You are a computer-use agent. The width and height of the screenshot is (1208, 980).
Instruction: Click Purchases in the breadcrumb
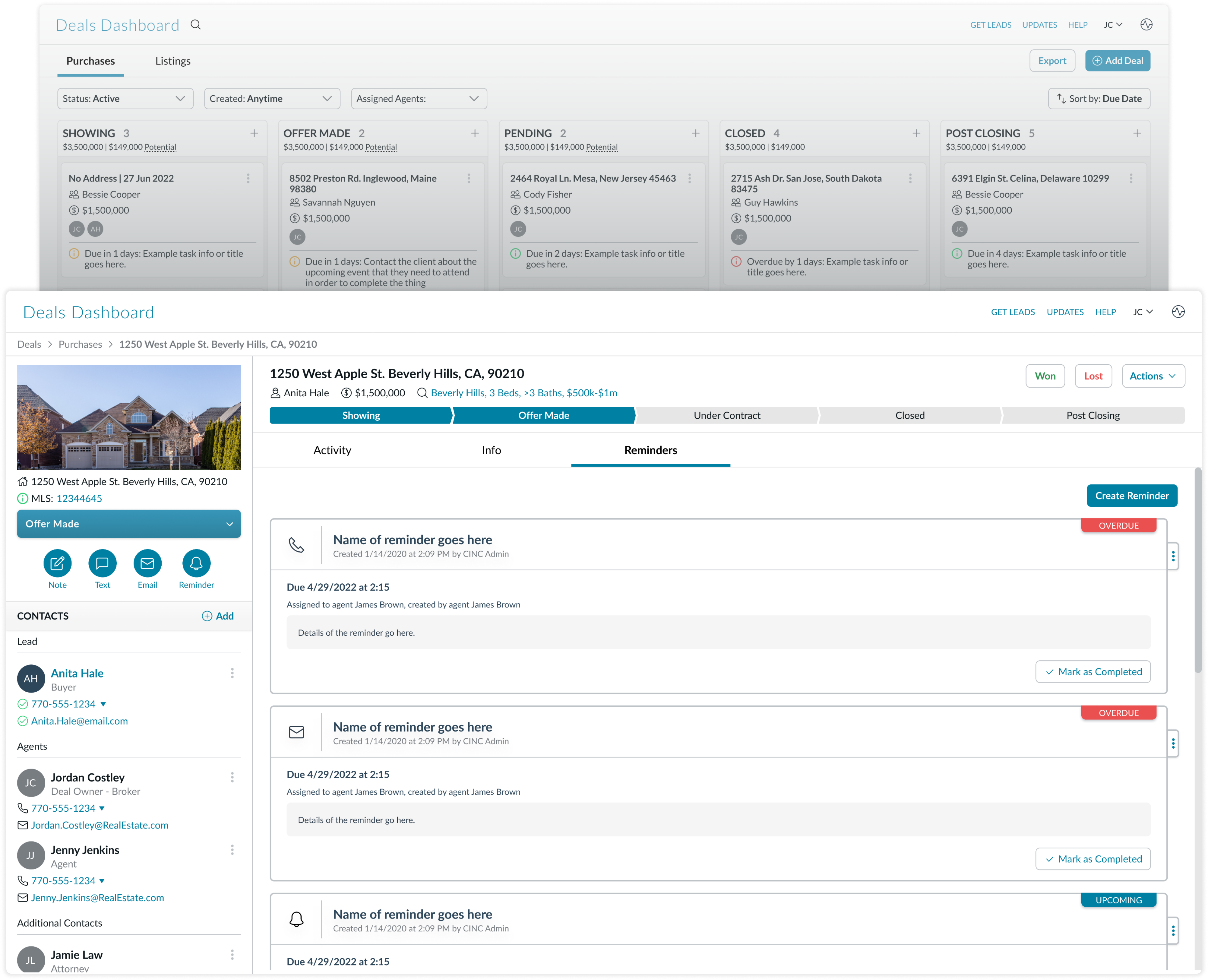80,344
